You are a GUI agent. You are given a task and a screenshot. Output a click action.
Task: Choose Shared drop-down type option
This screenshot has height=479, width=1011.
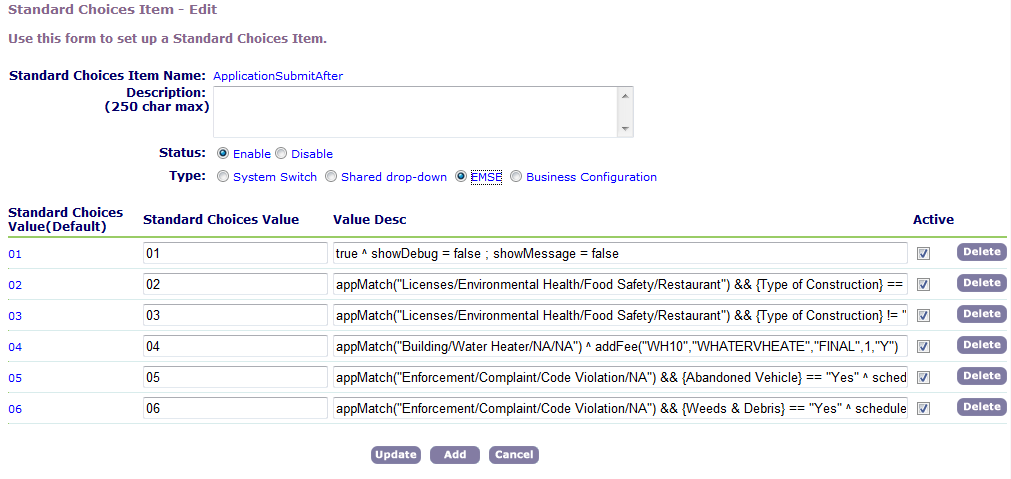click(x=331, y=177)
